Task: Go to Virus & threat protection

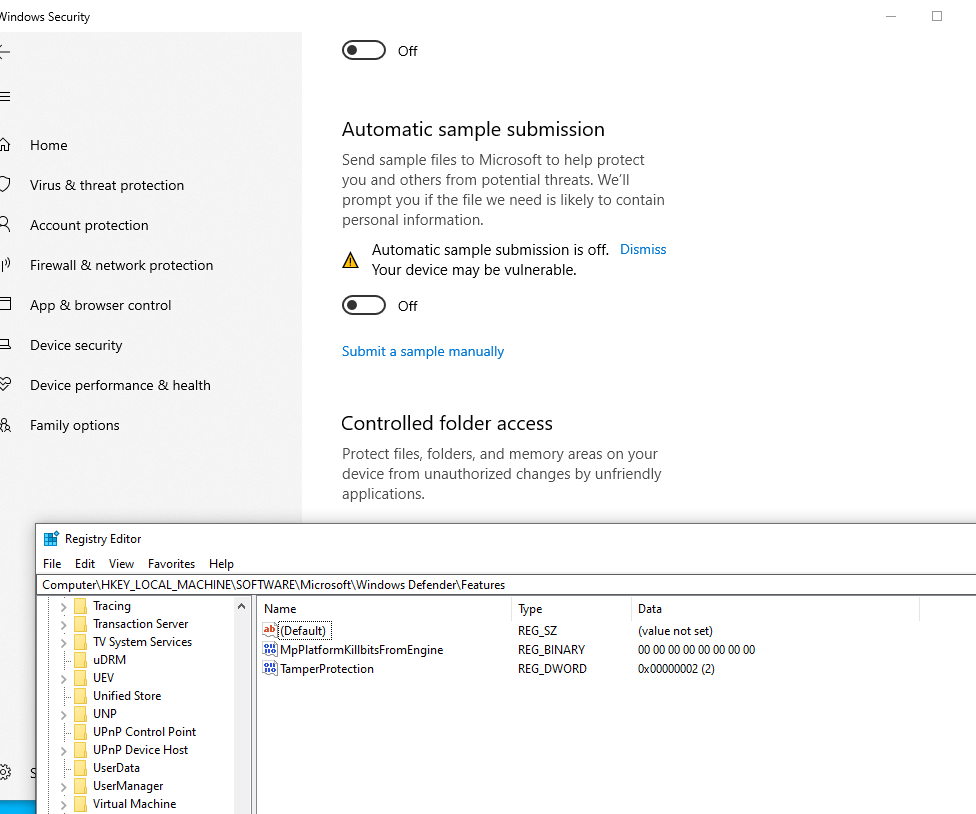Action: tap(107, 185)
